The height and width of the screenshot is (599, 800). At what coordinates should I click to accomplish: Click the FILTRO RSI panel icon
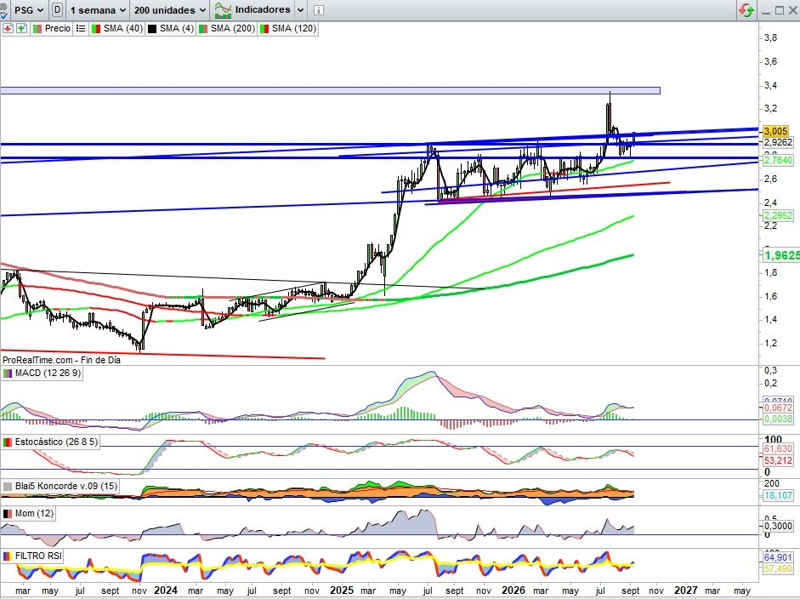click(8, 556)
